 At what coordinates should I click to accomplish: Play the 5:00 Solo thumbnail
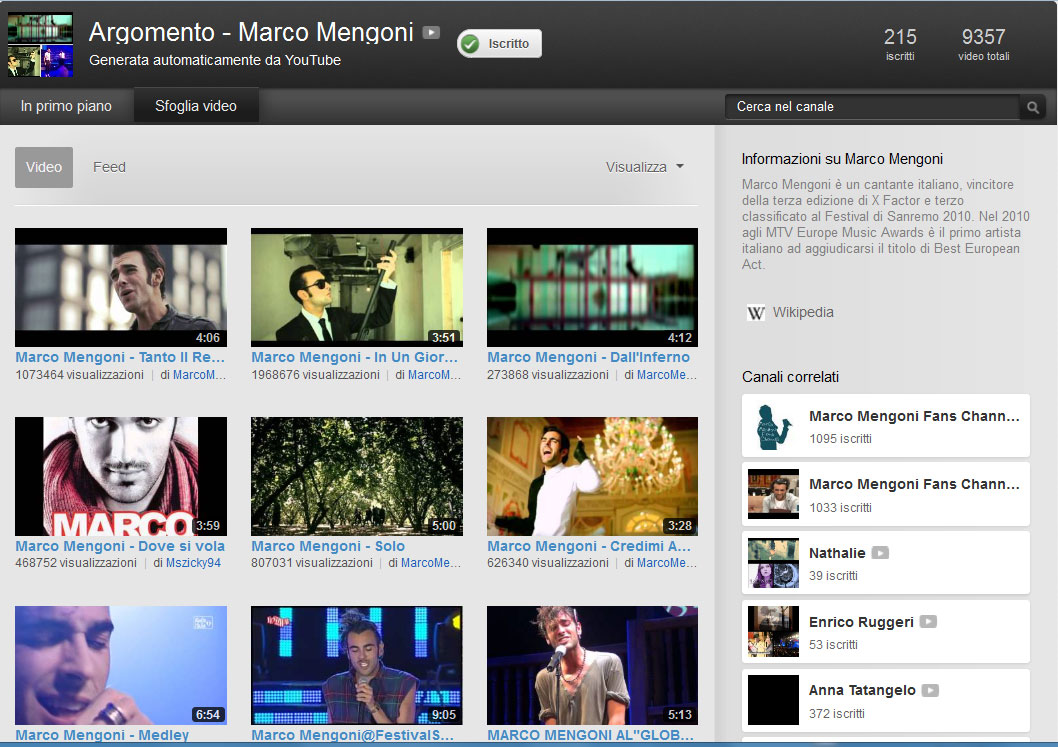click(357, 476)
